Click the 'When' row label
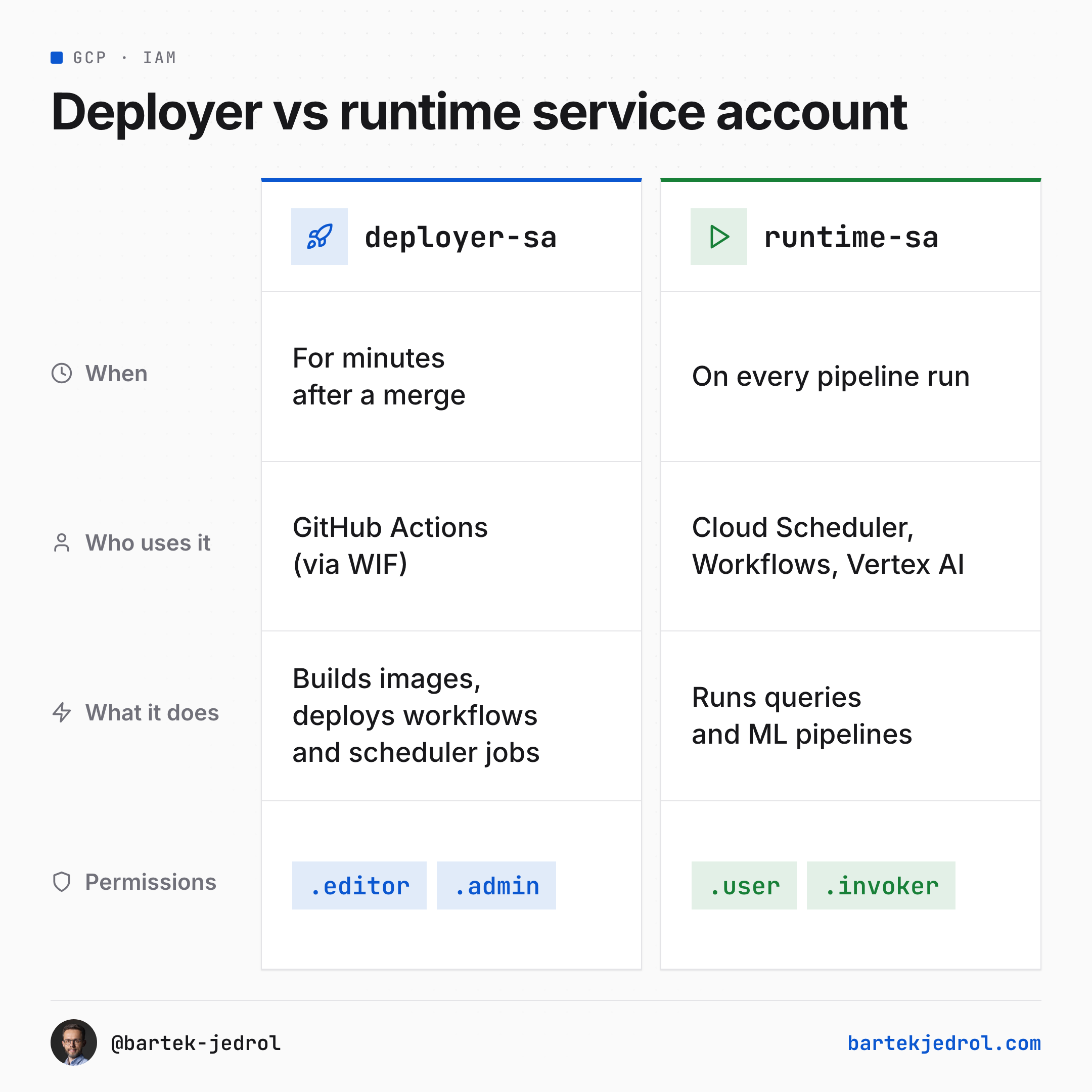The height and width of the screenshot is (1092, 1092). [116, 374]
